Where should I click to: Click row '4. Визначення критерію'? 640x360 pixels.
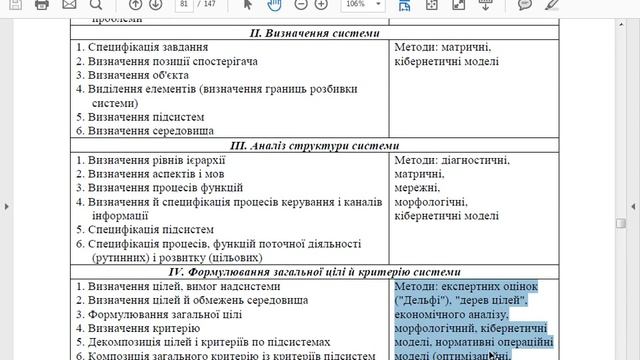tap(138, 329)
